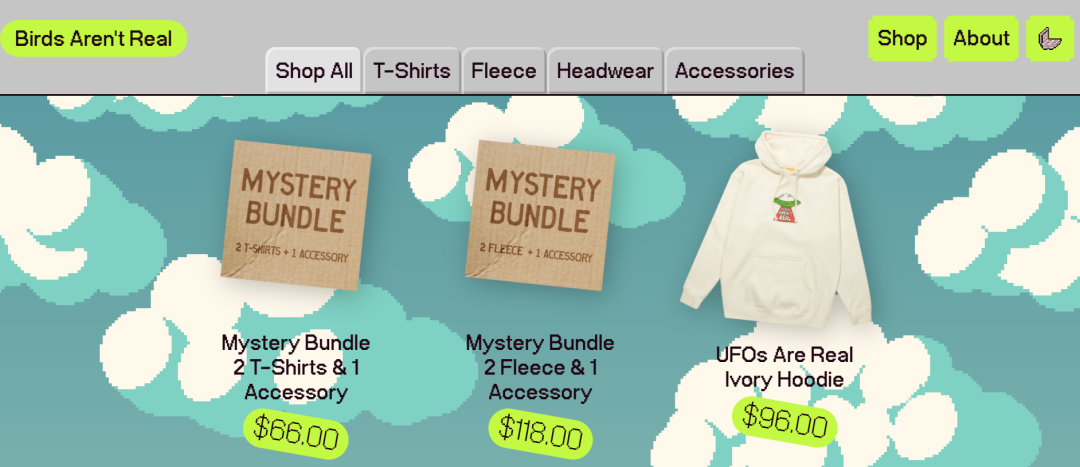Switch to the Headwear tab
This screenshot has width=1080, height=467.
[605, 70]
